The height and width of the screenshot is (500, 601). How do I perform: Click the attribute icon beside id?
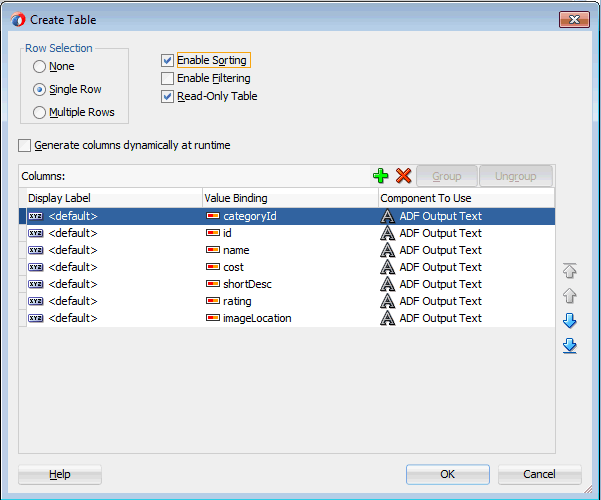213,233
